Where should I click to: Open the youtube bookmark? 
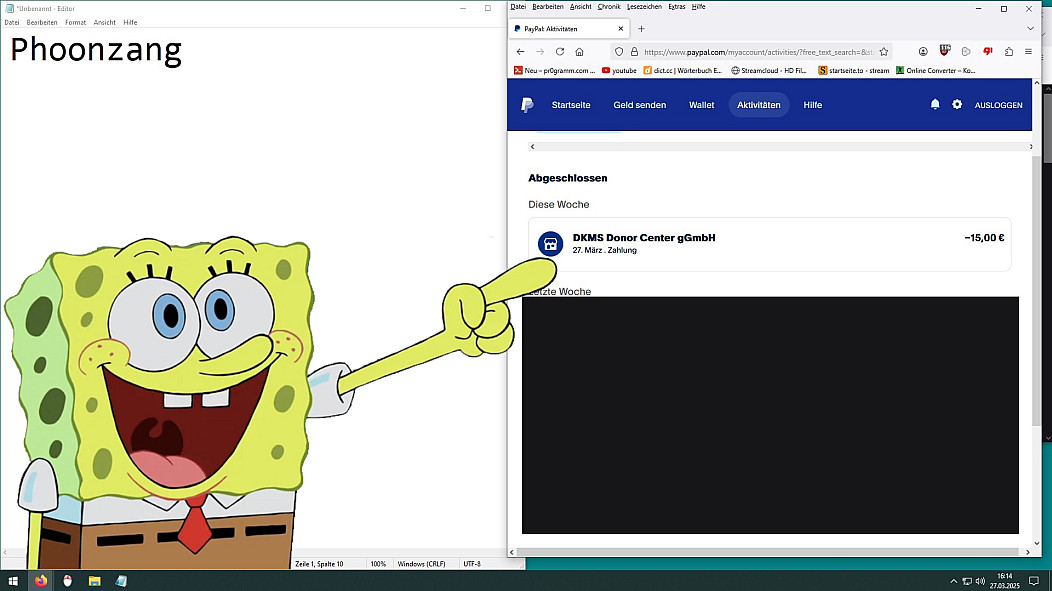[x=619, y=71]
